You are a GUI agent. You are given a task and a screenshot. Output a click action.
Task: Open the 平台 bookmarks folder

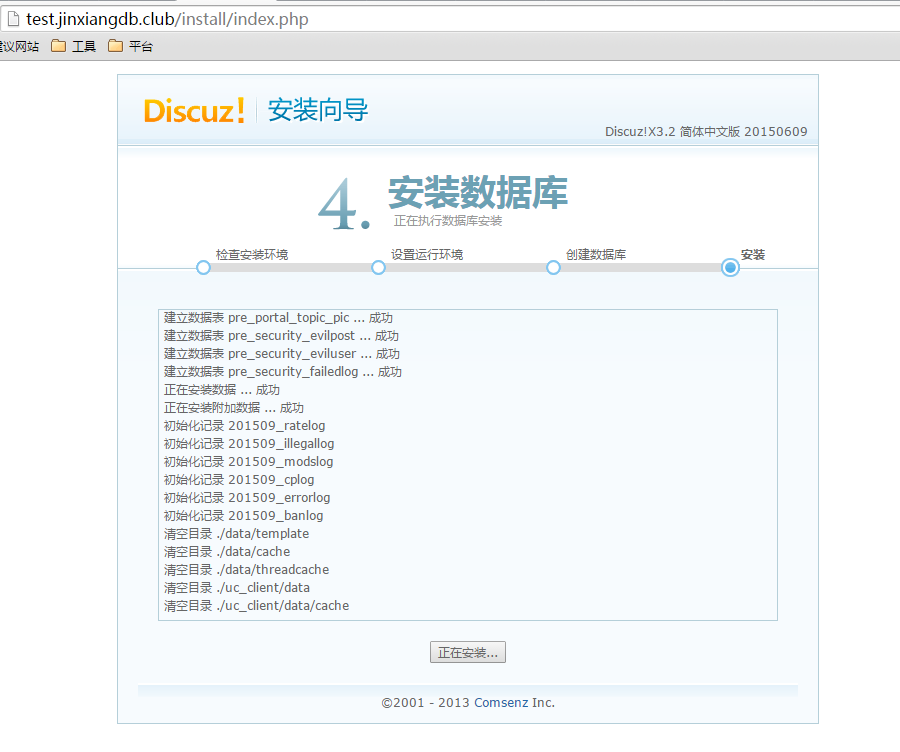pyautogui.click(x=131, y=46)
